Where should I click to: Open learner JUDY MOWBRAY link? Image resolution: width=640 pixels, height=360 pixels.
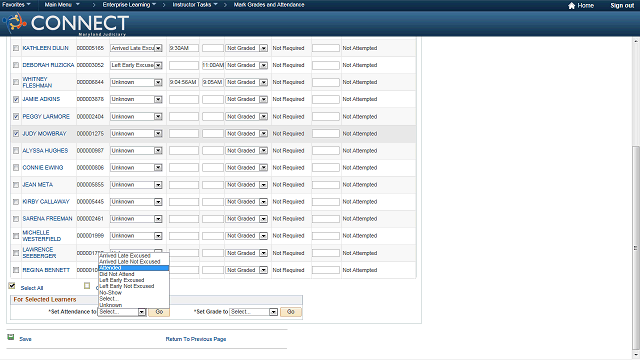(44, 133)
